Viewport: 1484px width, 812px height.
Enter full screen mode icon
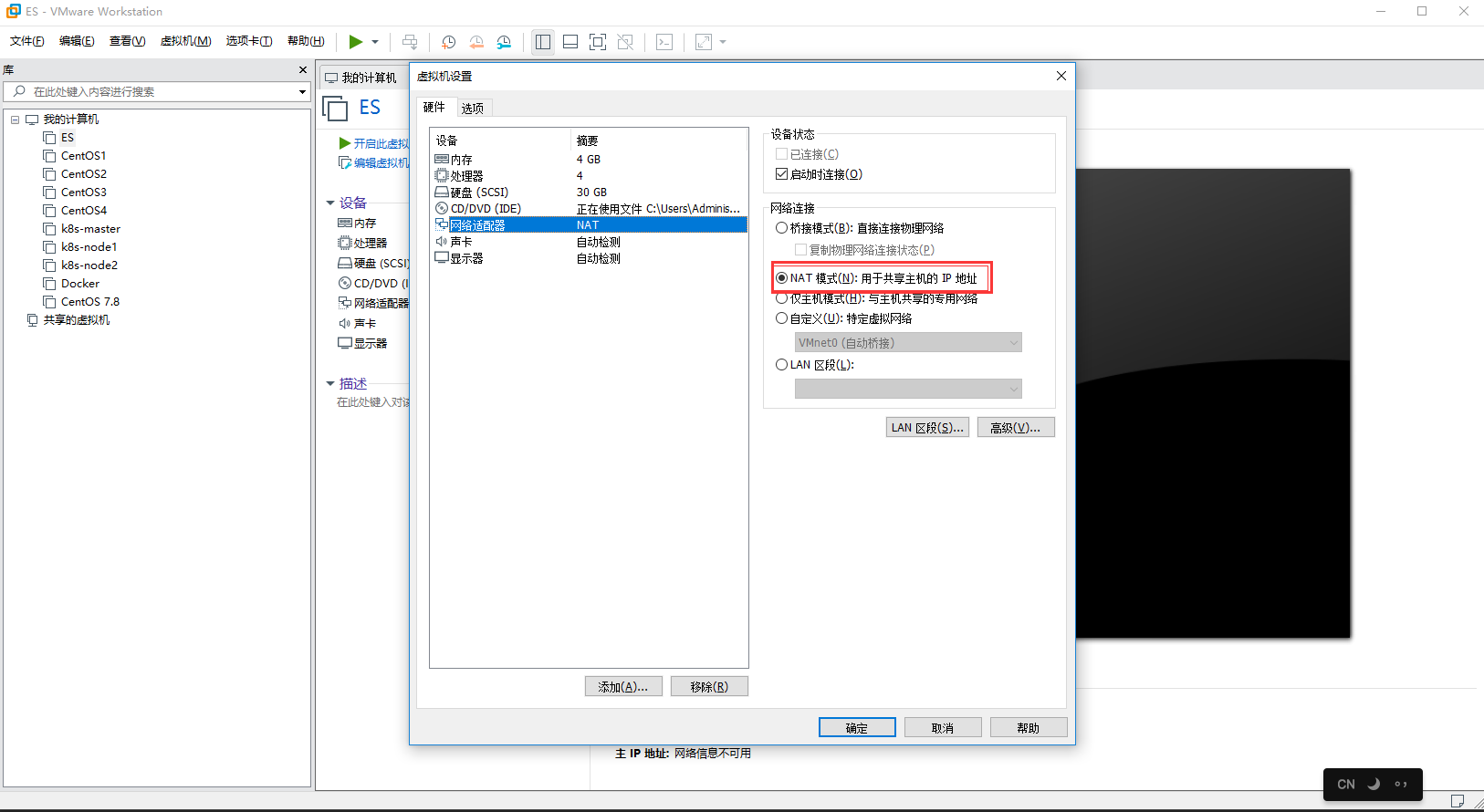598,42
